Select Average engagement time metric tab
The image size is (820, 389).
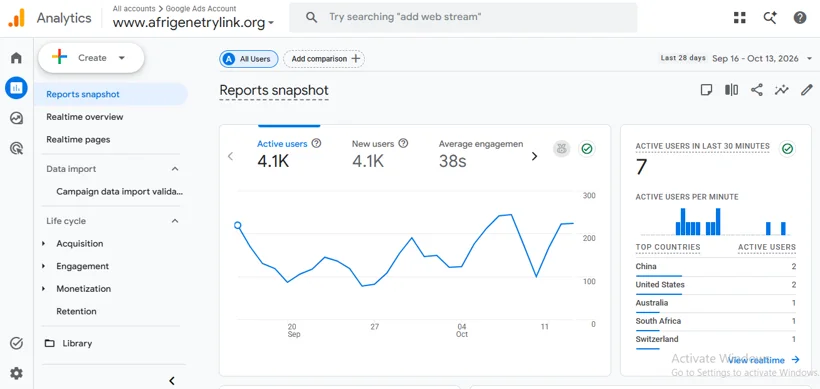coord(481,153)
